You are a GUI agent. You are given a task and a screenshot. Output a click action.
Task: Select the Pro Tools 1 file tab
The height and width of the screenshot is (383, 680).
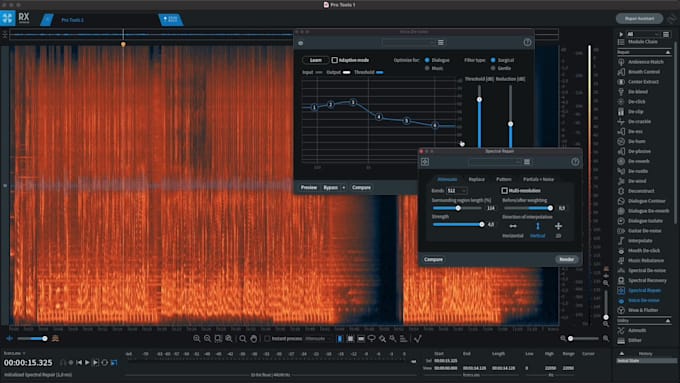tap(72, 20)
